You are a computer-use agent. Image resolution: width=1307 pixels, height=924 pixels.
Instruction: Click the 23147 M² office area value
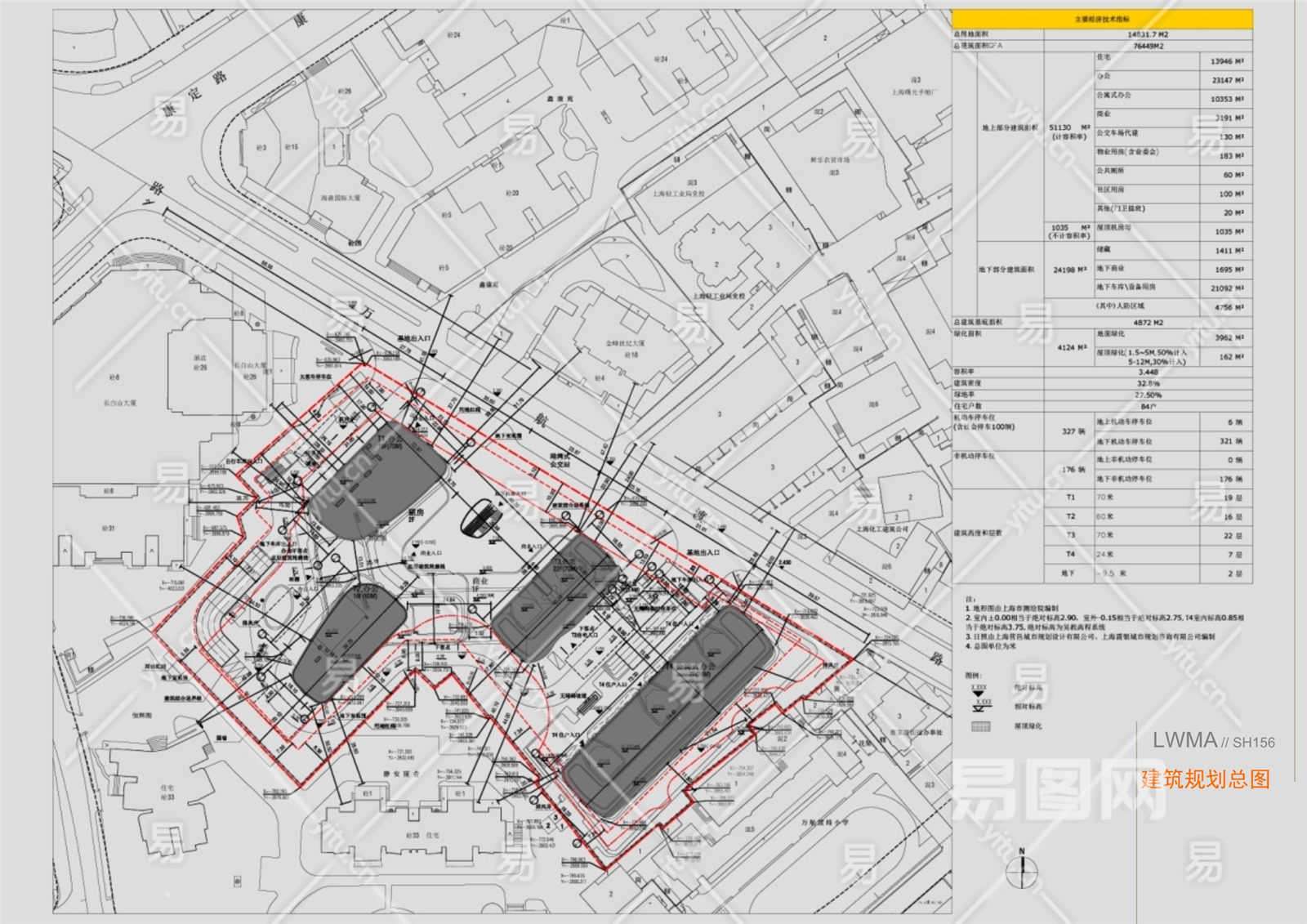1227,80
